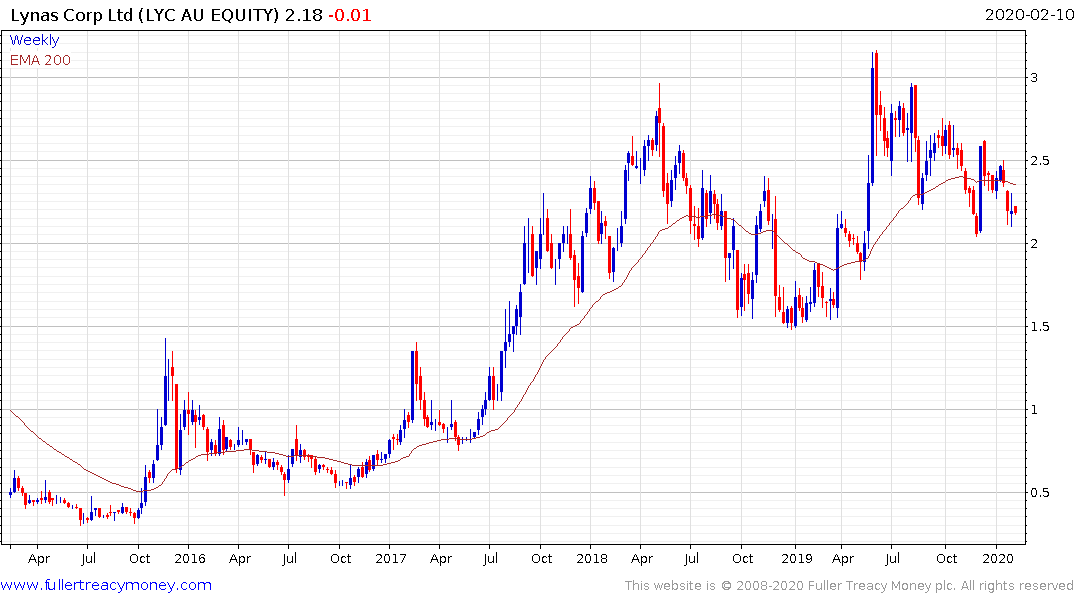Open the www.fullertreacymoney.com link
Screen dimensions: 1075x600
click(106, 585)
